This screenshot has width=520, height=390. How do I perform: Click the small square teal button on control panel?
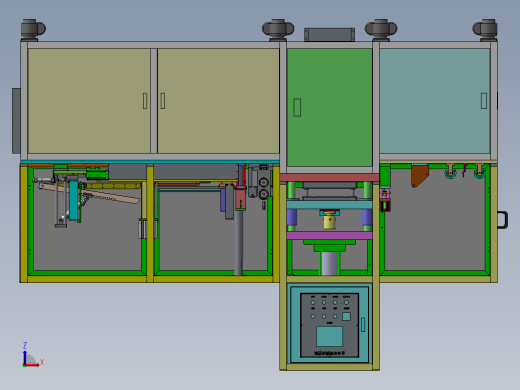[x=347, y=316]
